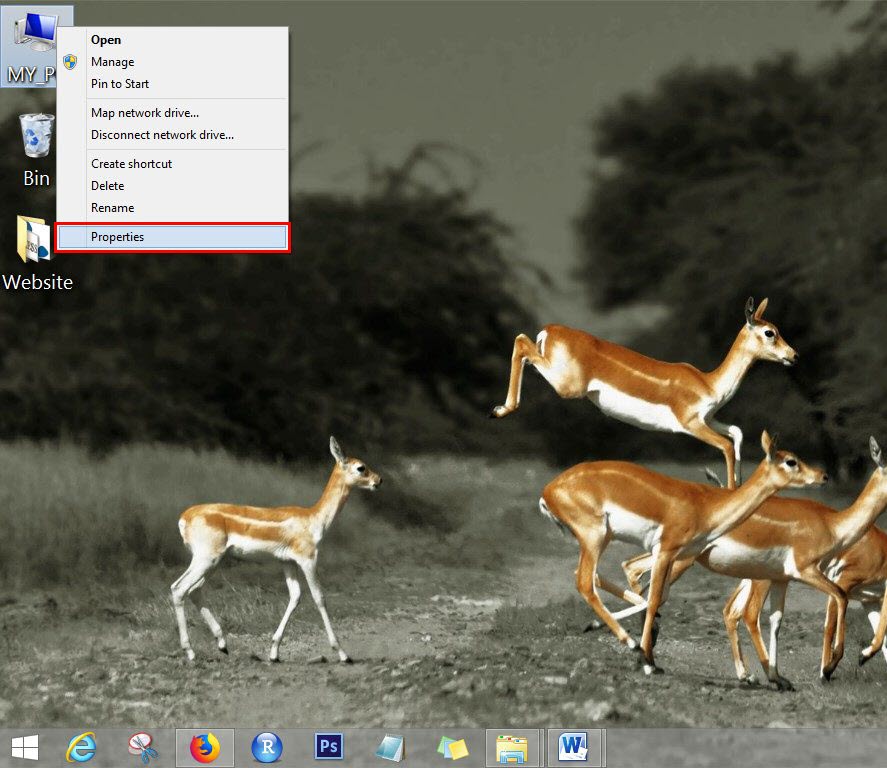Select Rename from the context menu
The image size is (887, 768).
(x=112, y=208)
